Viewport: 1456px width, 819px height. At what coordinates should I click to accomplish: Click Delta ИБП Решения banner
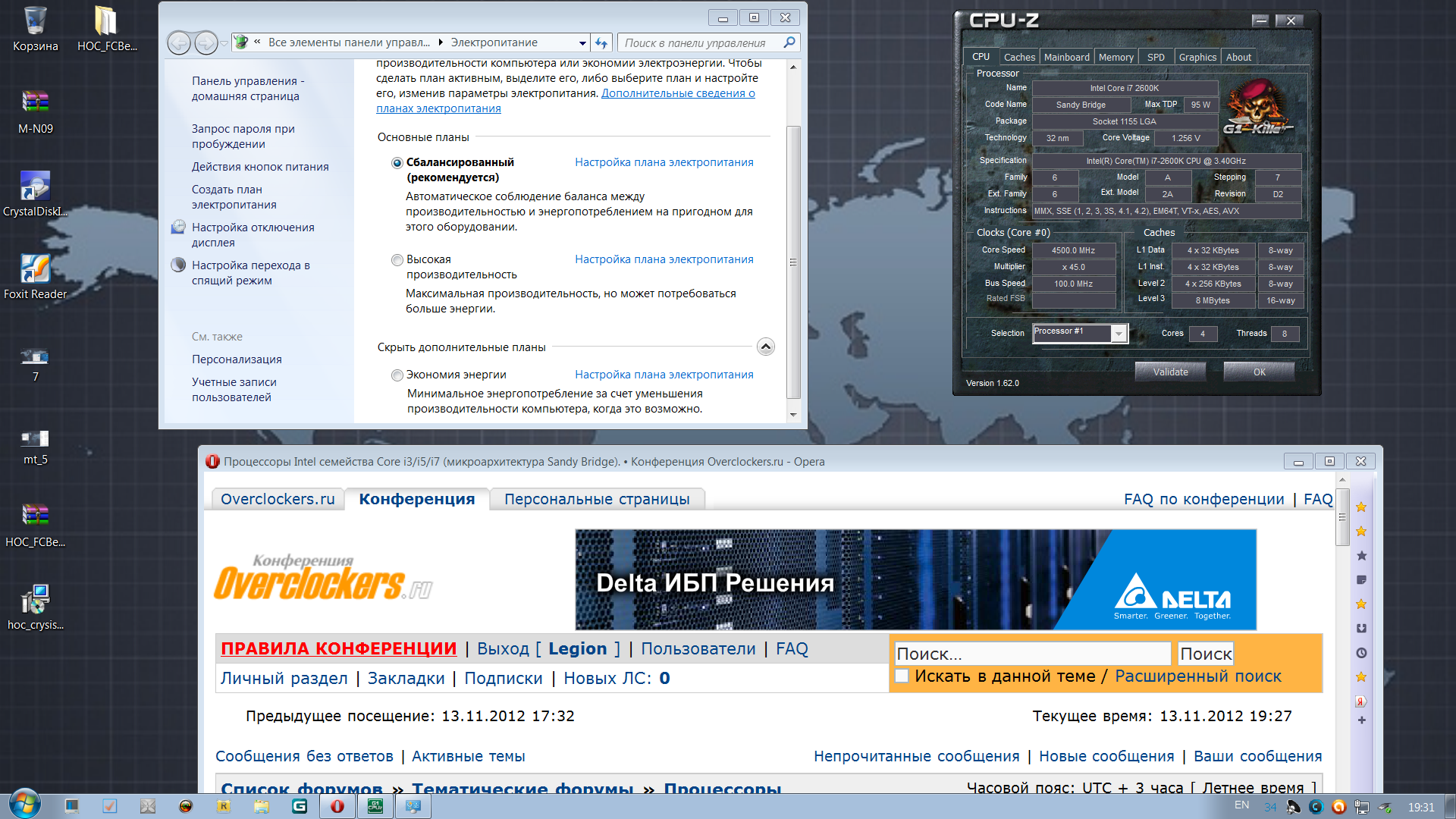click(915, 580)
